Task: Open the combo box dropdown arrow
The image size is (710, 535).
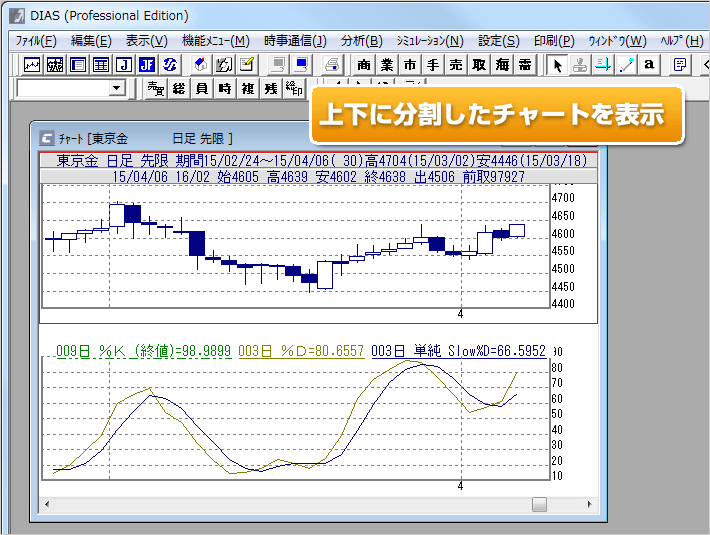Action: pyautogui.click(x=117, y=89)
